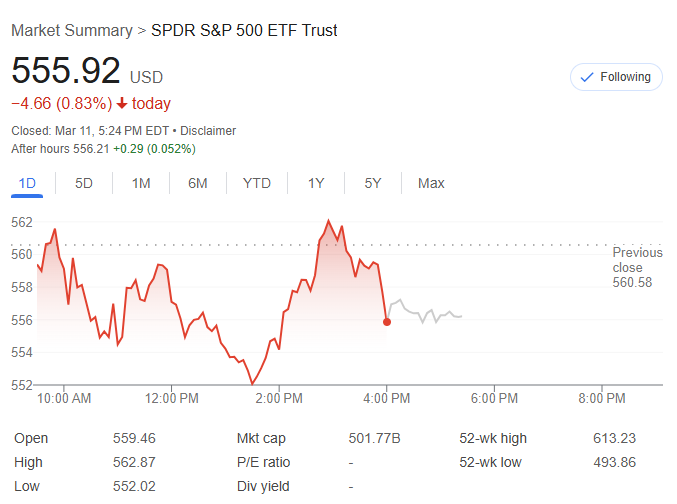The width and height of the screenshot is (677, 504).
Task: Click the SPDR S&P 500 ETF Trust title
Action: 244,30
